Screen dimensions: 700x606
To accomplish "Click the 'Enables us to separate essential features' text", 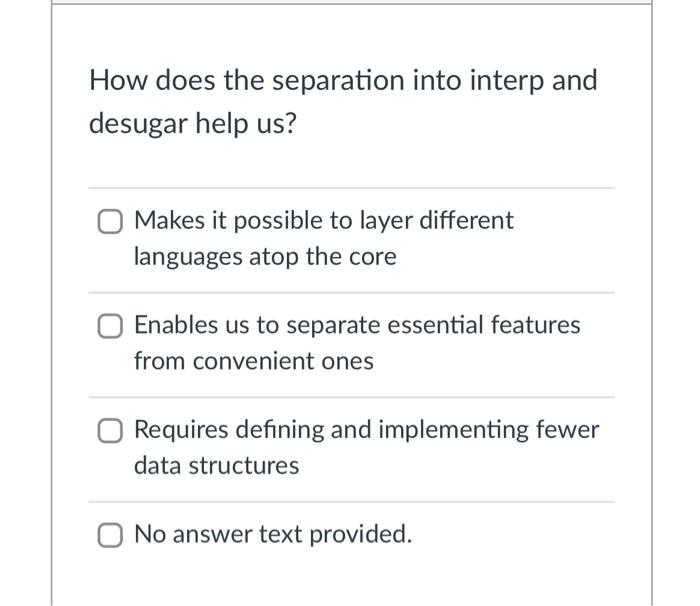I will pos(357,325).
